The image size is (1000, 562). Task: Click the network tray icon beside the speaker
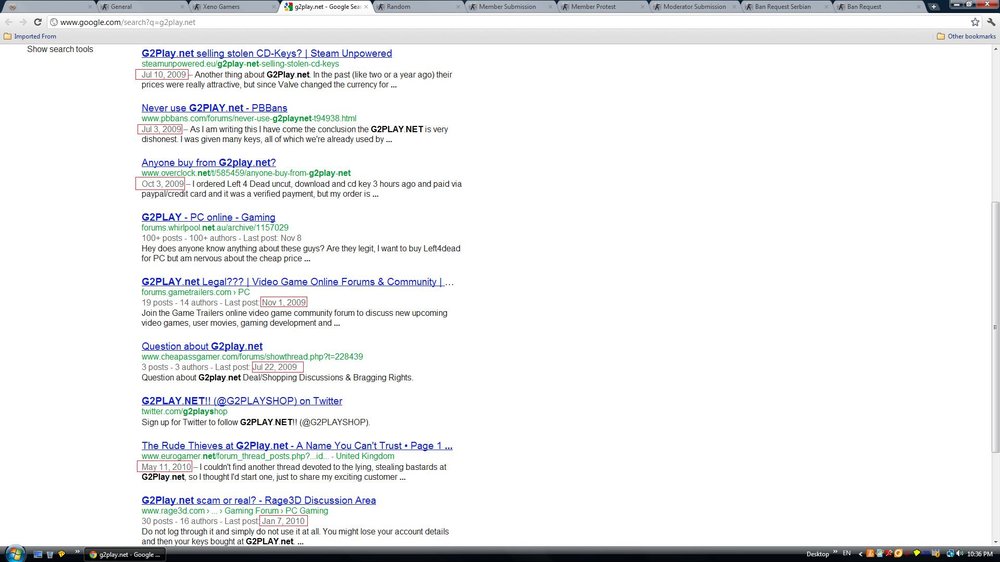[x=950, y=554]
